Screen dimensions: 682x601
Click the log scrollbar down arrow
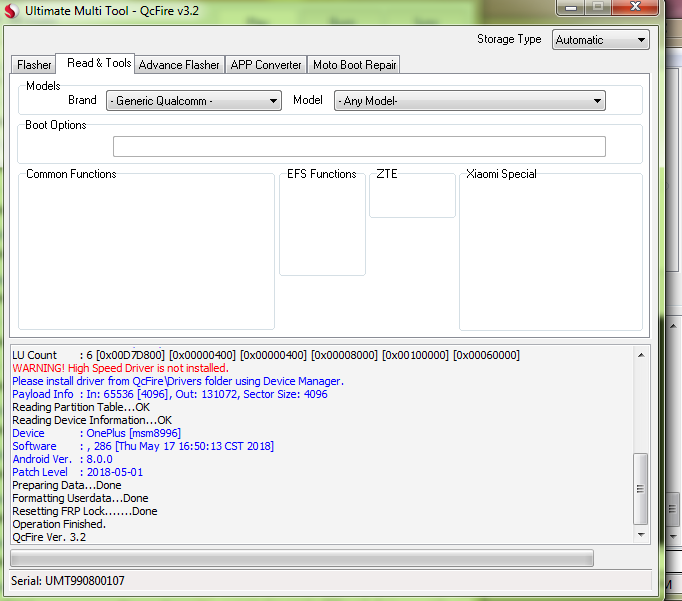[x=641, y=534]
